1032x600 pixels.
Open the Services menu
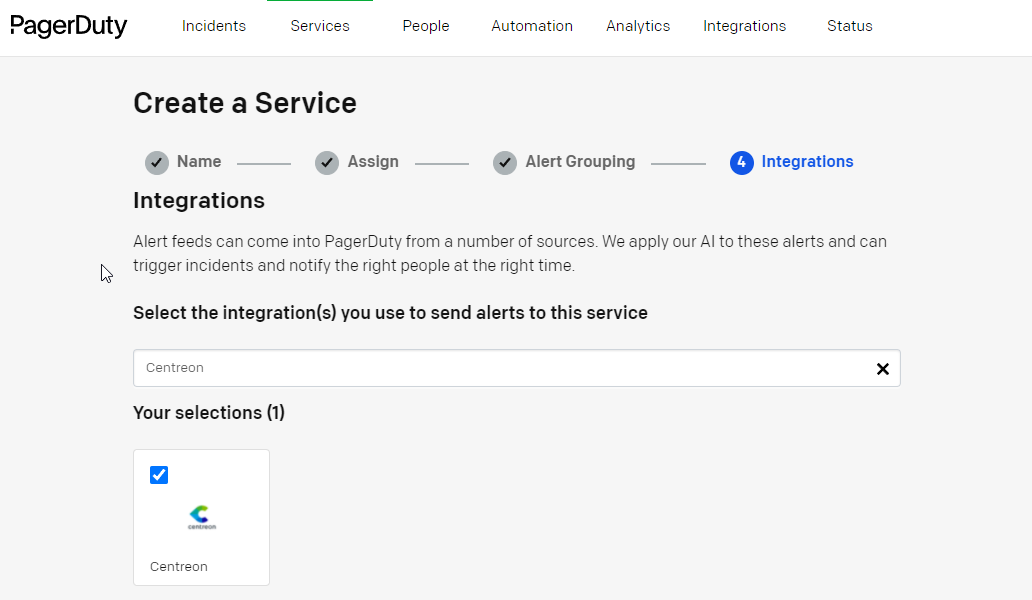[x=320, y=26]
